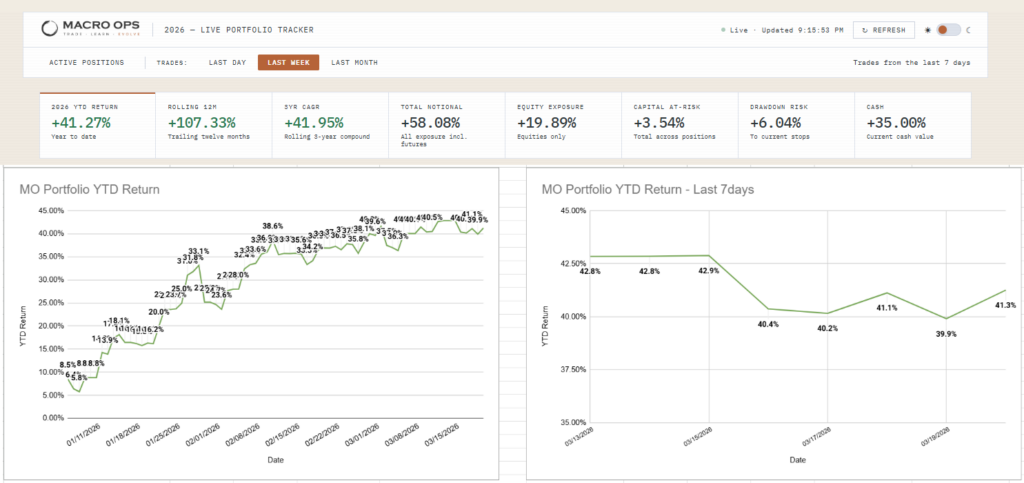Click the Equity Exposure stat card
This screenshot has height=483, width=1024.
(563, 125)
